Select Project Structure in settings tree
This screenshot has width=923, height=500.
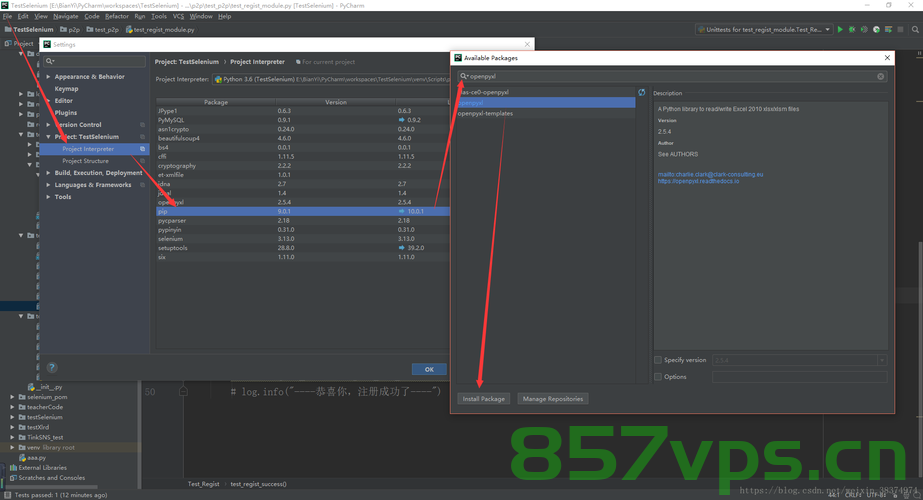85,161
